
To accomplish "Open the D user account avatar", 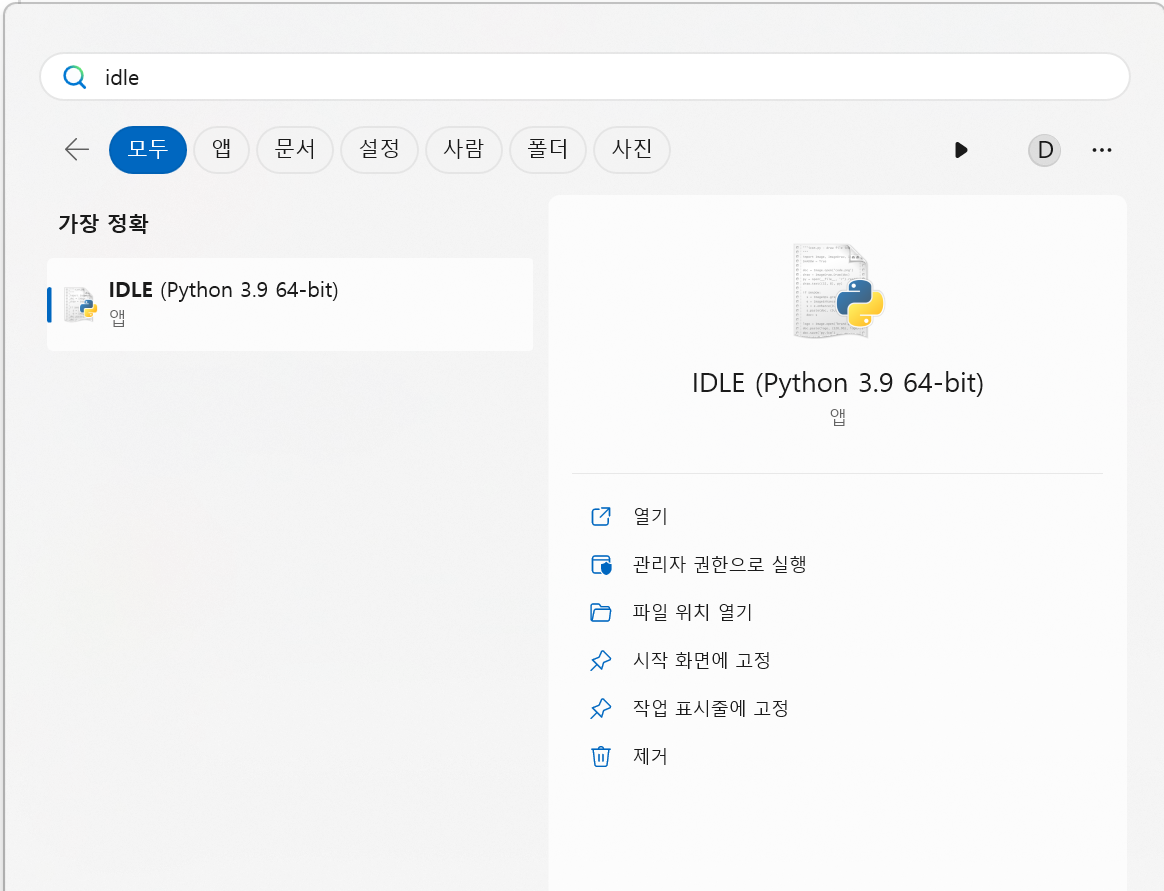I will tap(1044, 150).
